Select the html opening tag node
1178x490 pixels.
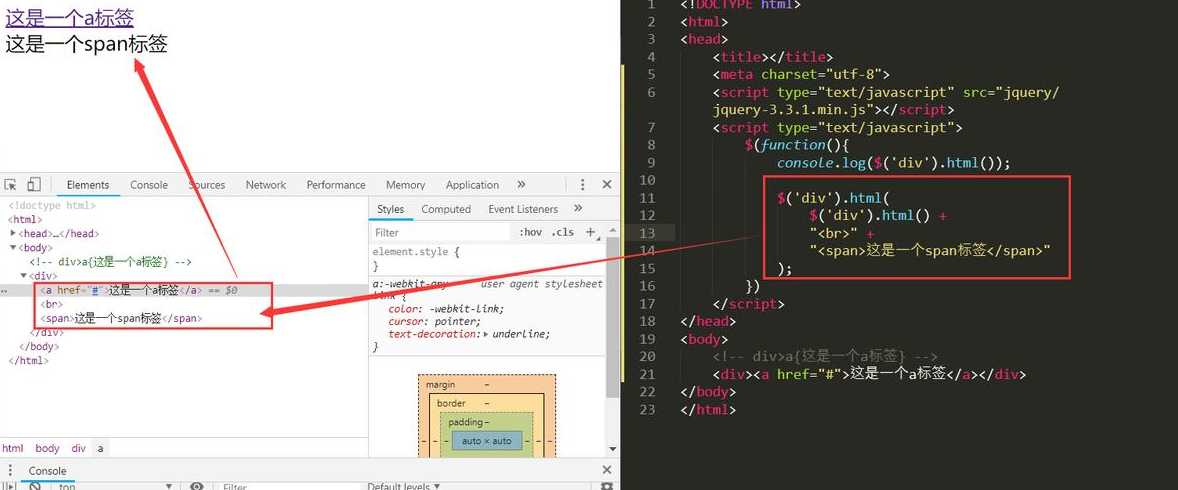pos(25,219)
